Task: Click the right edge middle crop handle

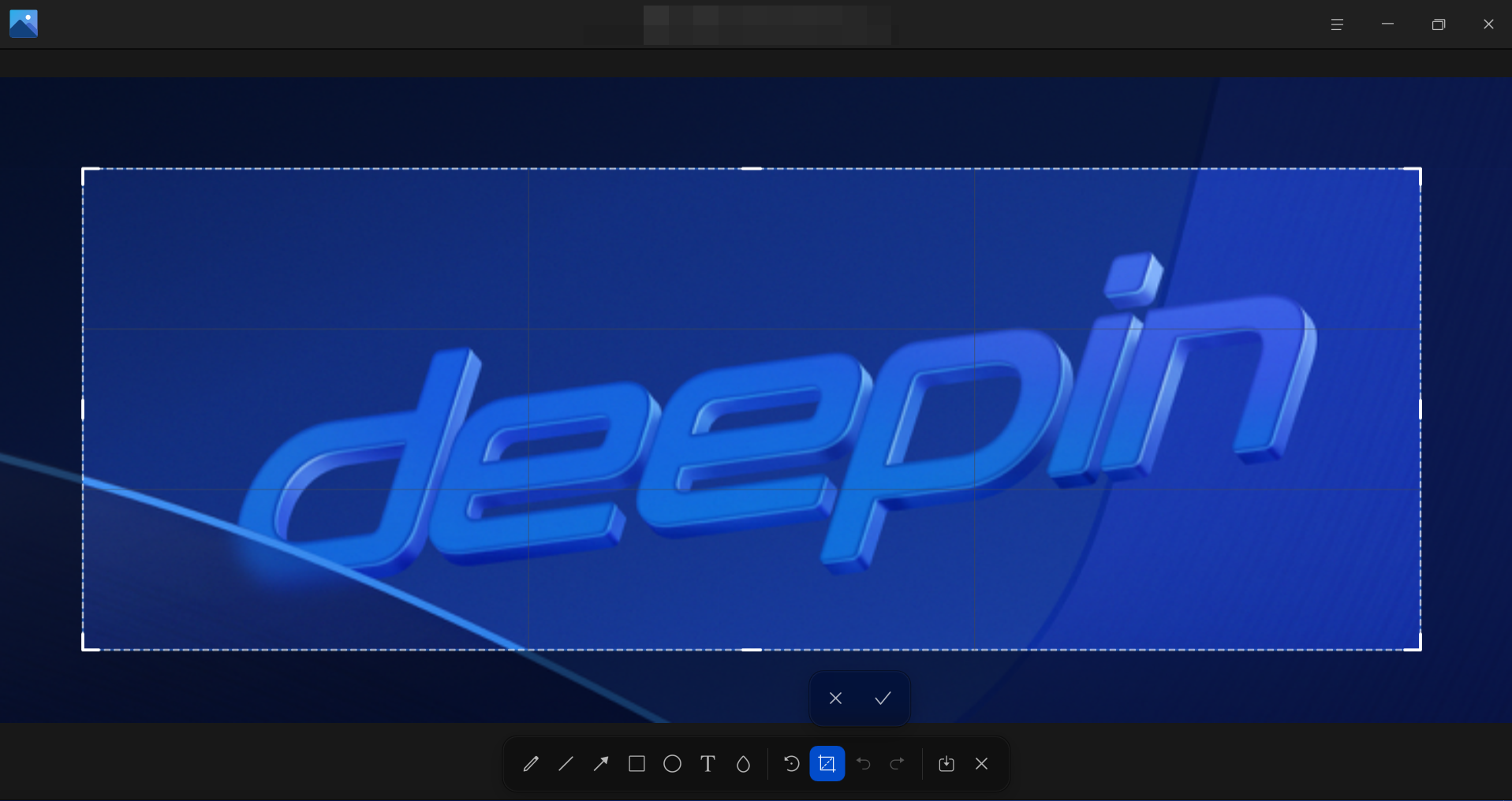Action: (1421, 409)
